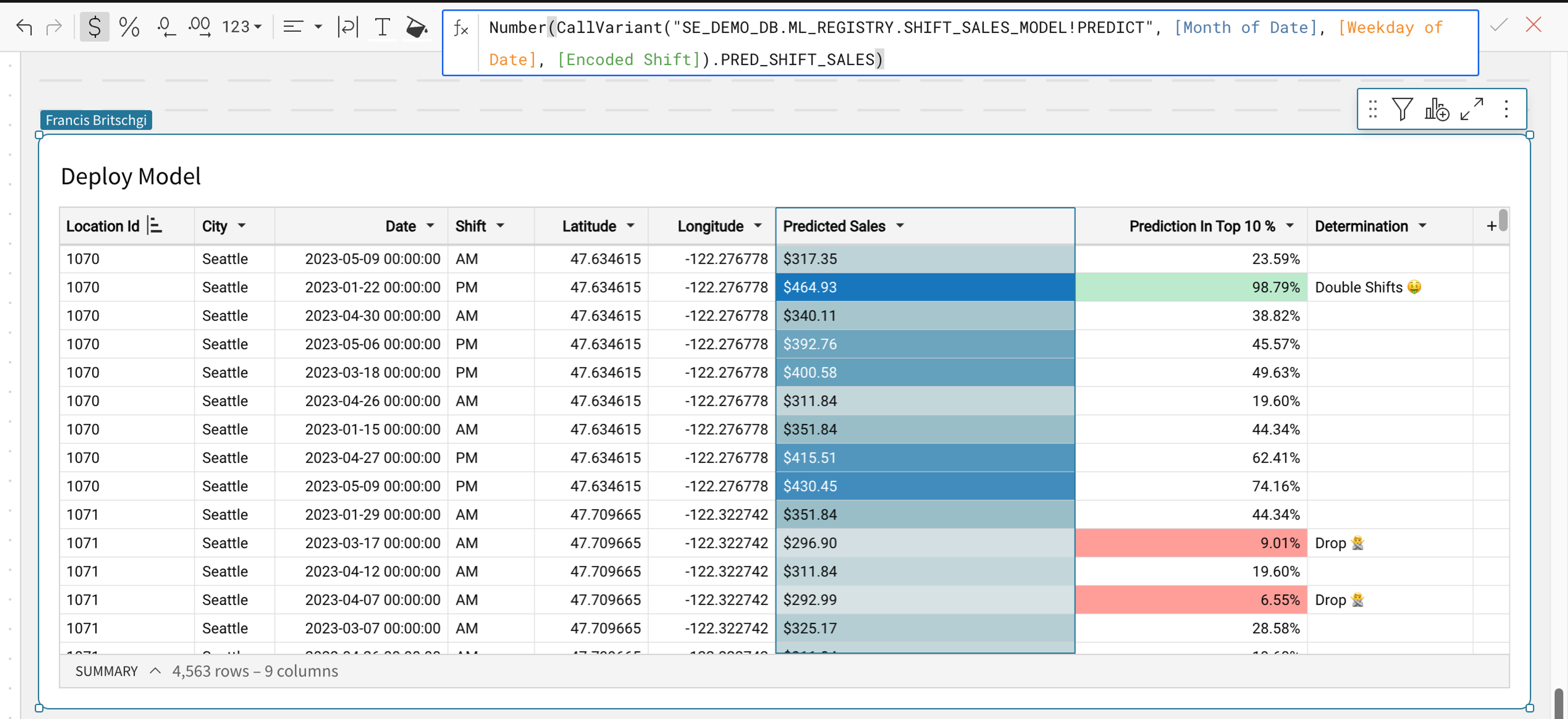Confirm formula with checkmark icon
The width and height of the screenshot is (1568, 719).
pos(1499,25)
